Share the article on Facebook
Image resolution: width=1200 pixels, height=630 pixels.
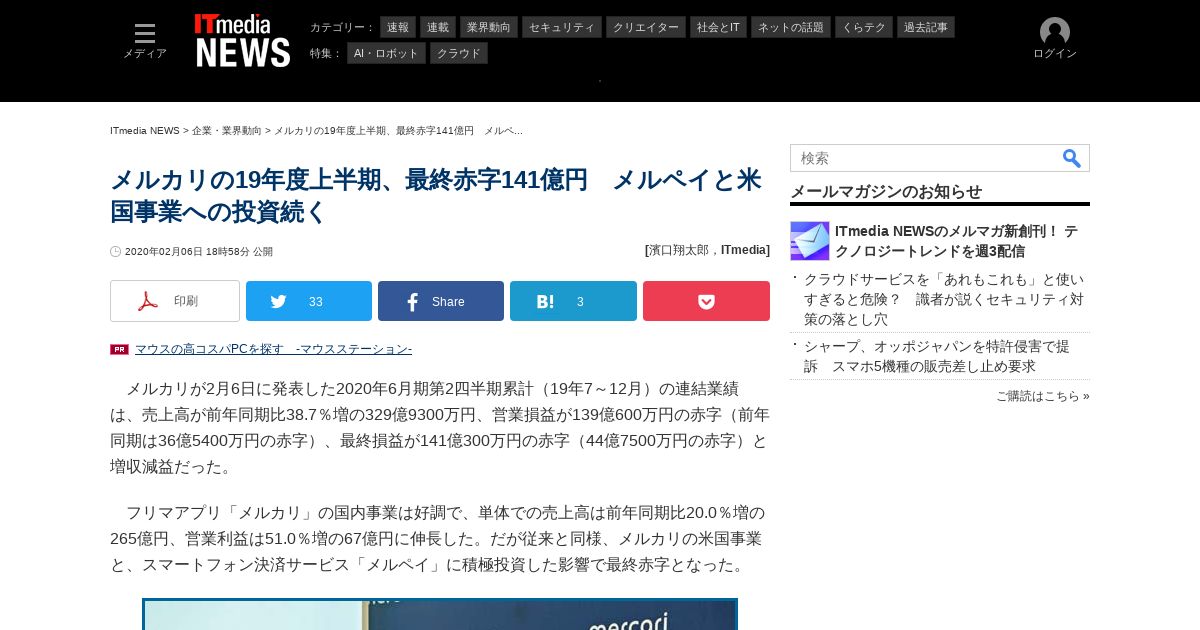(x=441, y=301)
